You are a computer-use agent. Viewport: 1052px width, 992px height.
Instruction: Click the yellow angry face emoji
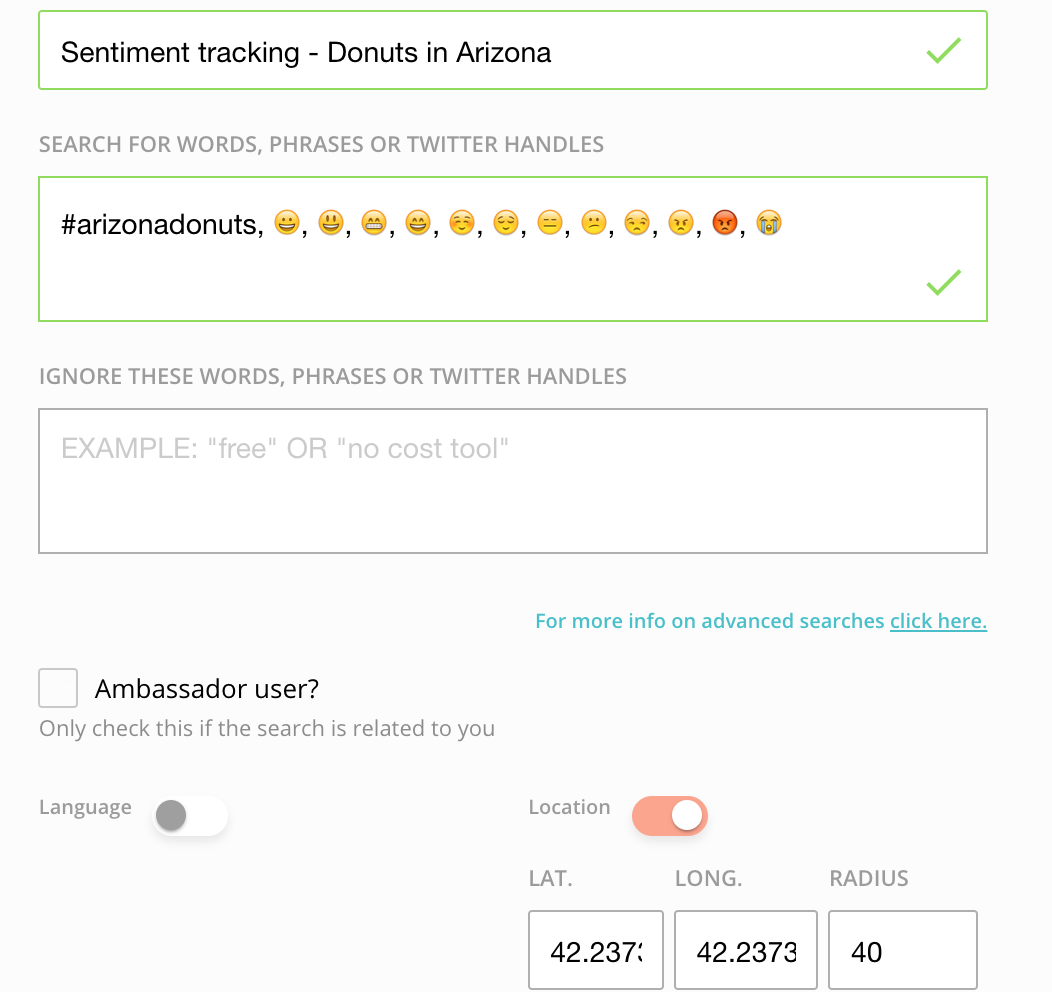point(680,223)
